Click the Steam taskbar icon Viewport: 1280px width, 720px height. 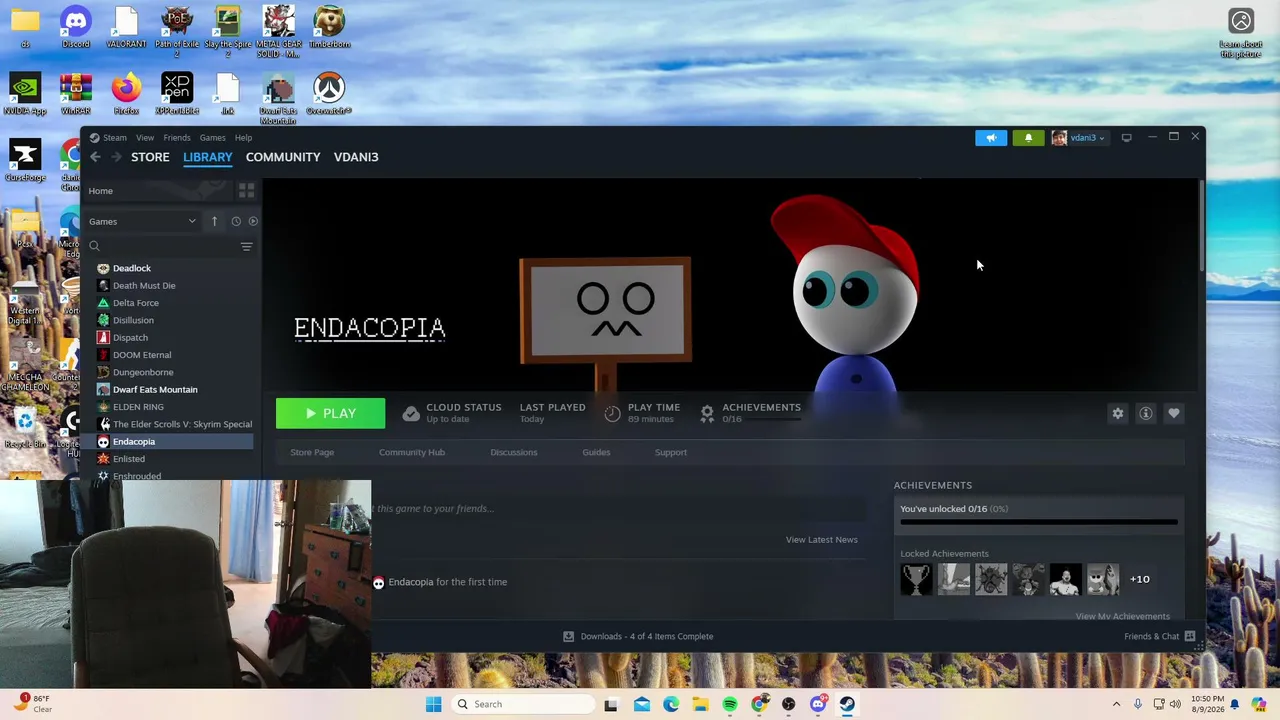tap(847, 704)
